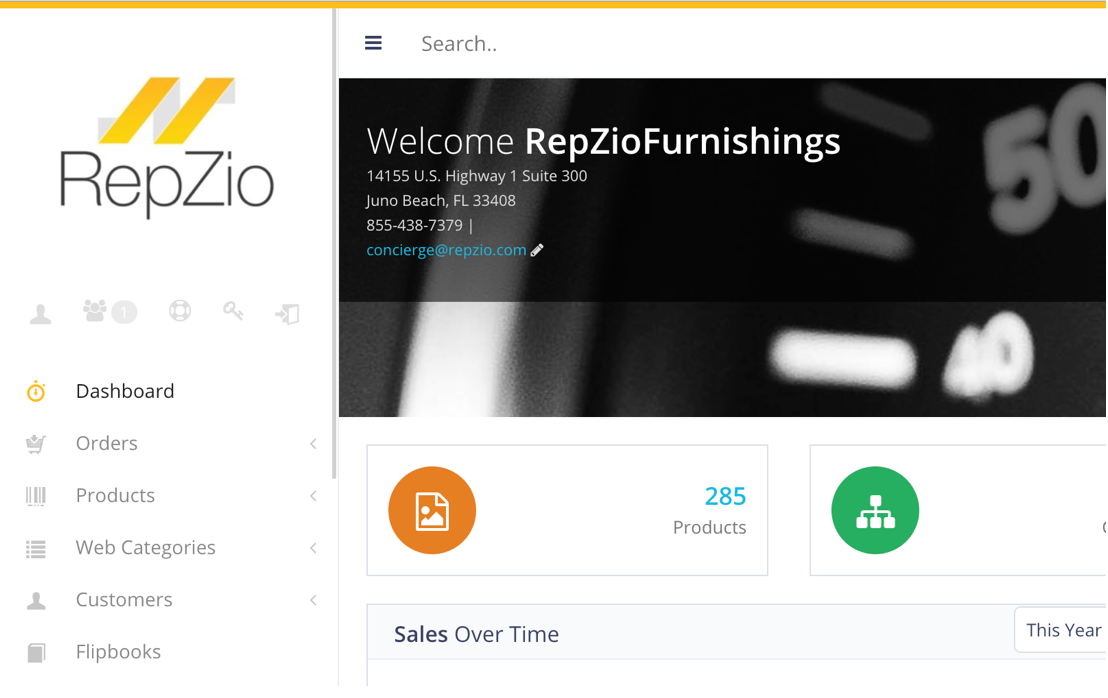Click the Sales Over Time heading
The image size is (1108, 698).
point(476,634)
